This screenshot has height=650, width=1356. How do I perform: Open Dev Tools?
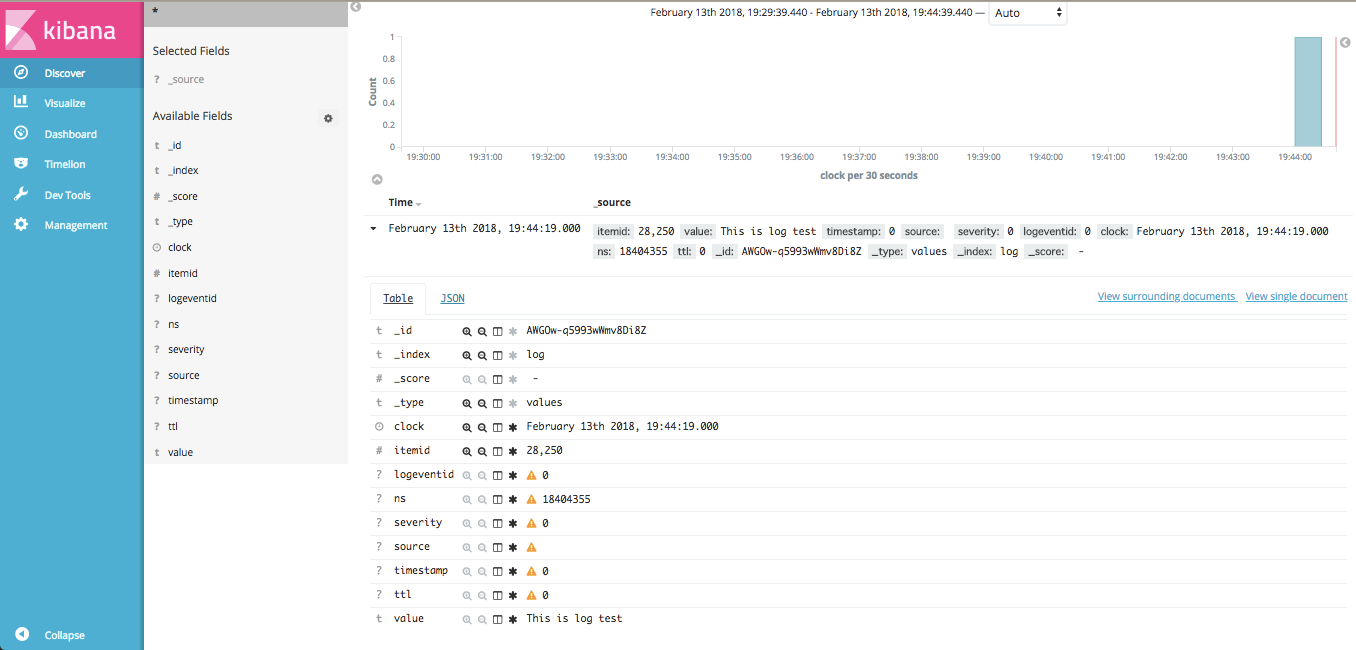pyautogui.click(x=66, y=194)
